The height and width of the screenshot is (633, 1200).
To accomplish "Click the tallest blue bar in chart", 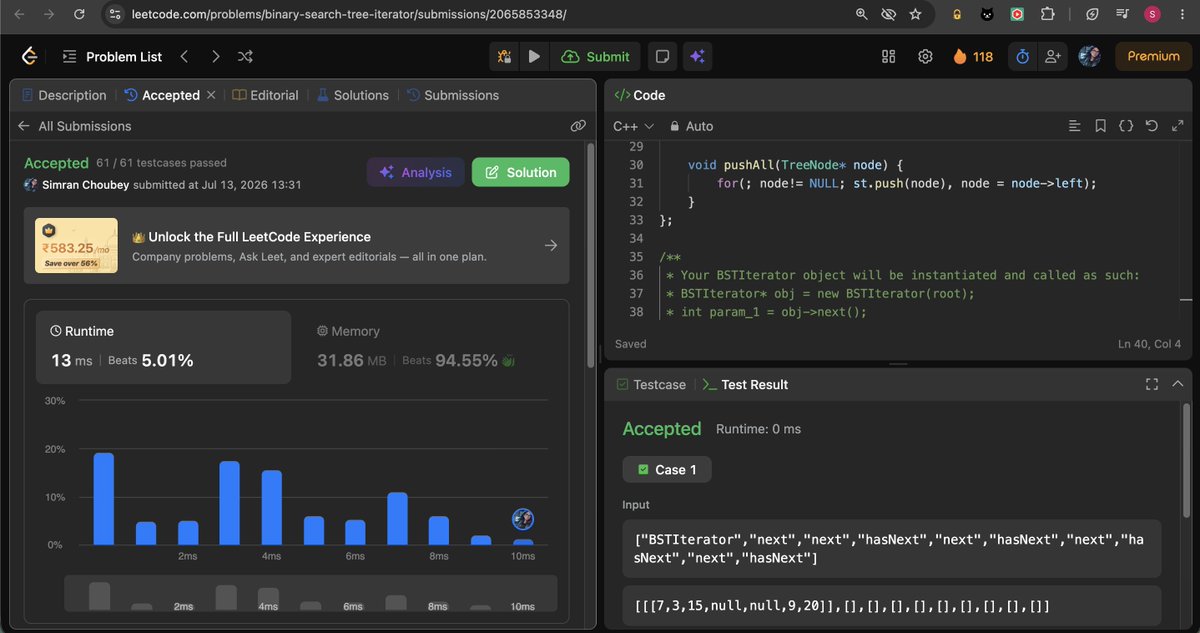I will pyautogui.click(x=103, y=499).
